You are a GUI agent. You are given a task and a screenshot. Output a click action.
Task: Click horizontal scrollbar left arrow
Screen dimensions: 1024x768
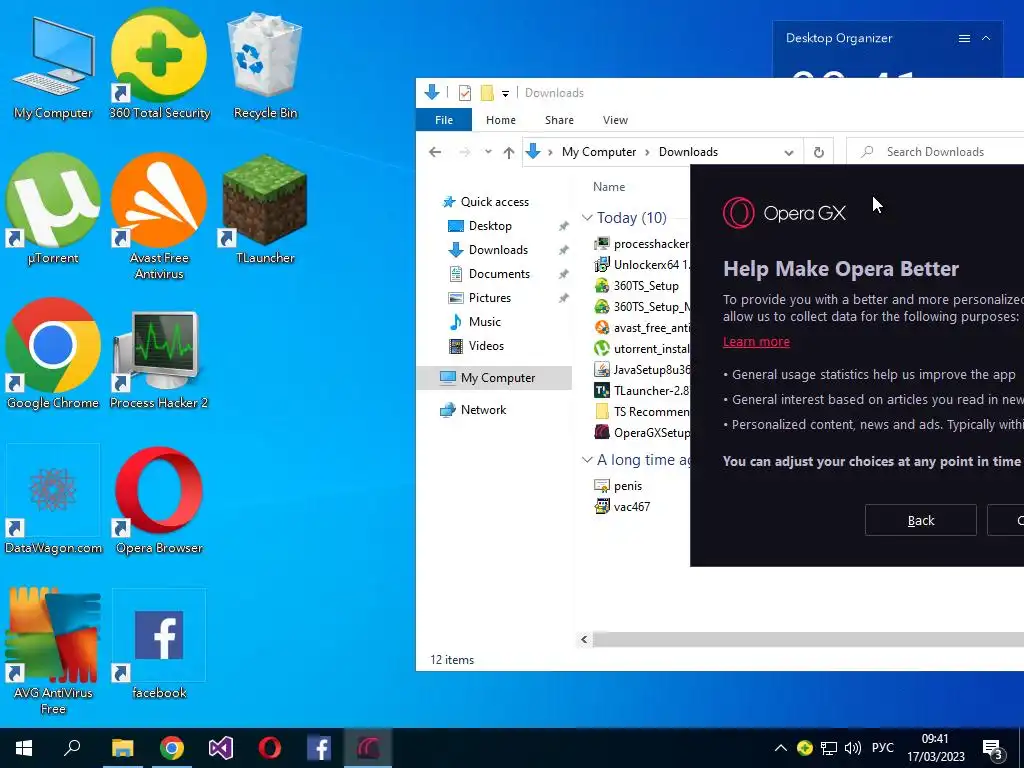pyautogui.click(x=584, y=639)
